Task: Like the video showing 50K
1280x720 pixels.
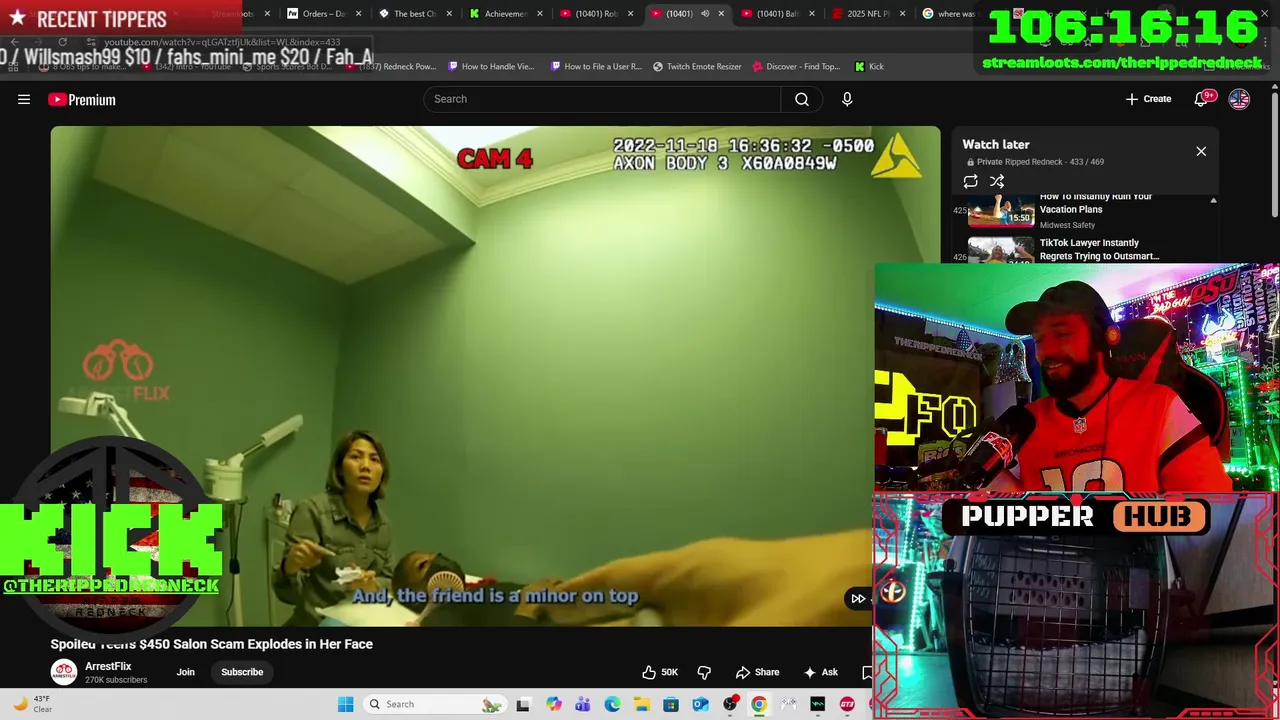Action: click(x=660, y=672)
